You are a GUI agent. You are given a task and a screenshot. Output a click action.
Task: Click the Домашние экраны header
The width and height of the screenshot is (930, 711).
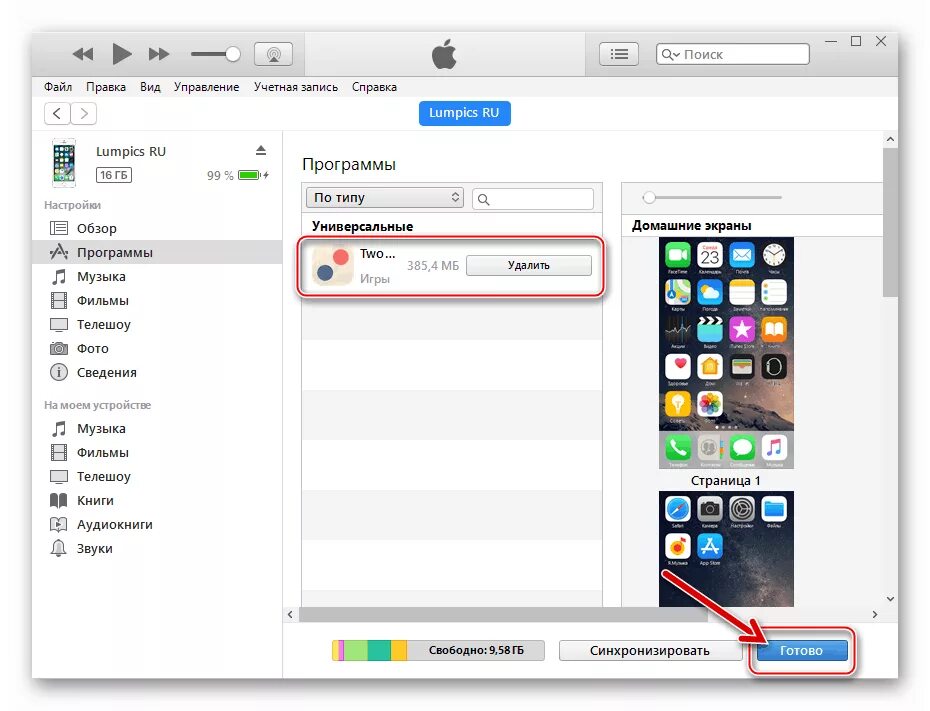[x=692, y=225]
